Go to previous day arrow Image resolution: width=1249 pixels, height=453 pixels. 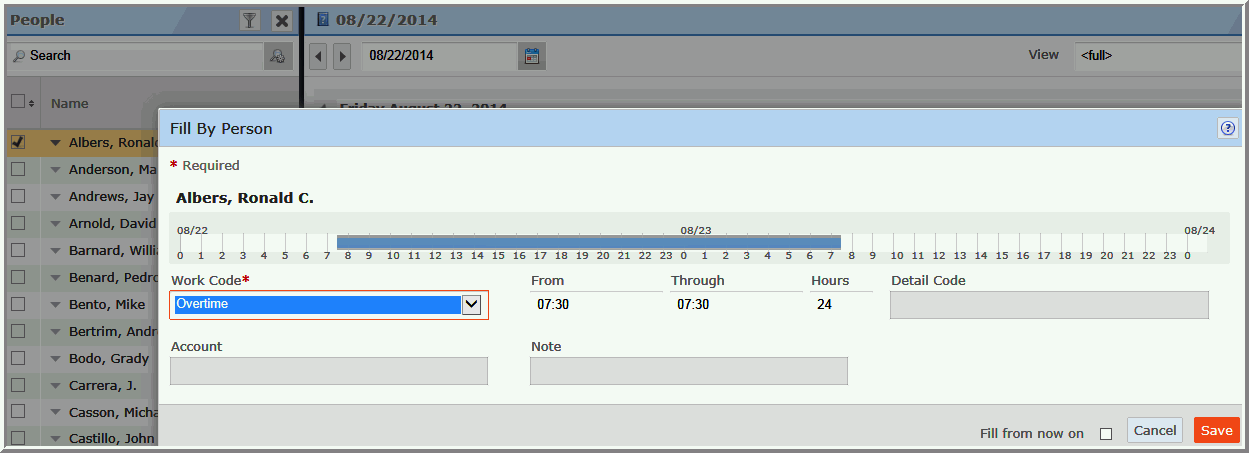pyautogui.click(x=319, y=56)
